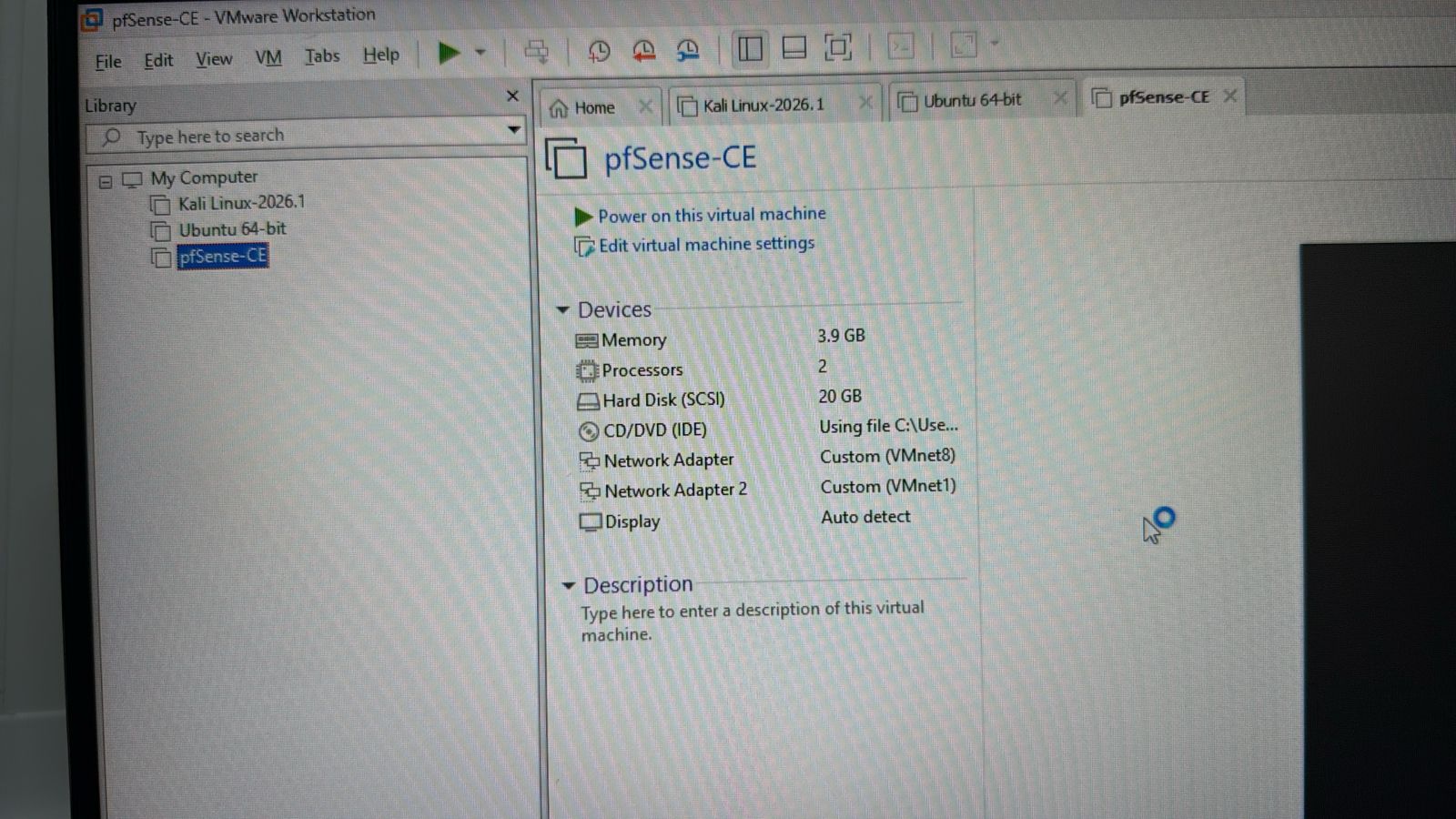Select pfSense-CE in the library tree
1456x819 pixels.
point(223,257)
